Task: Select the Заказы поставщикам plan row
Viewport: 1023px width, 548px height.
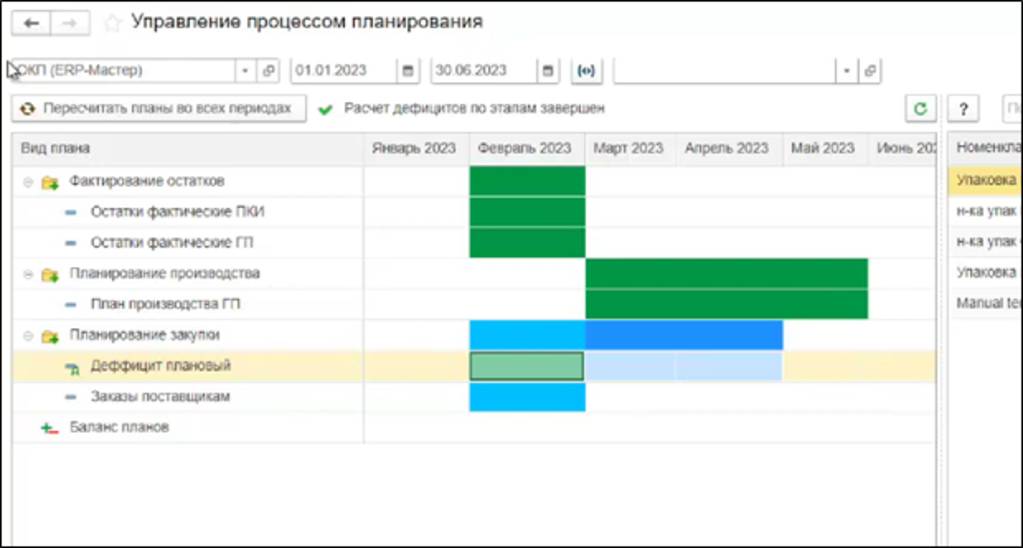Action: (x=160, y=397)
